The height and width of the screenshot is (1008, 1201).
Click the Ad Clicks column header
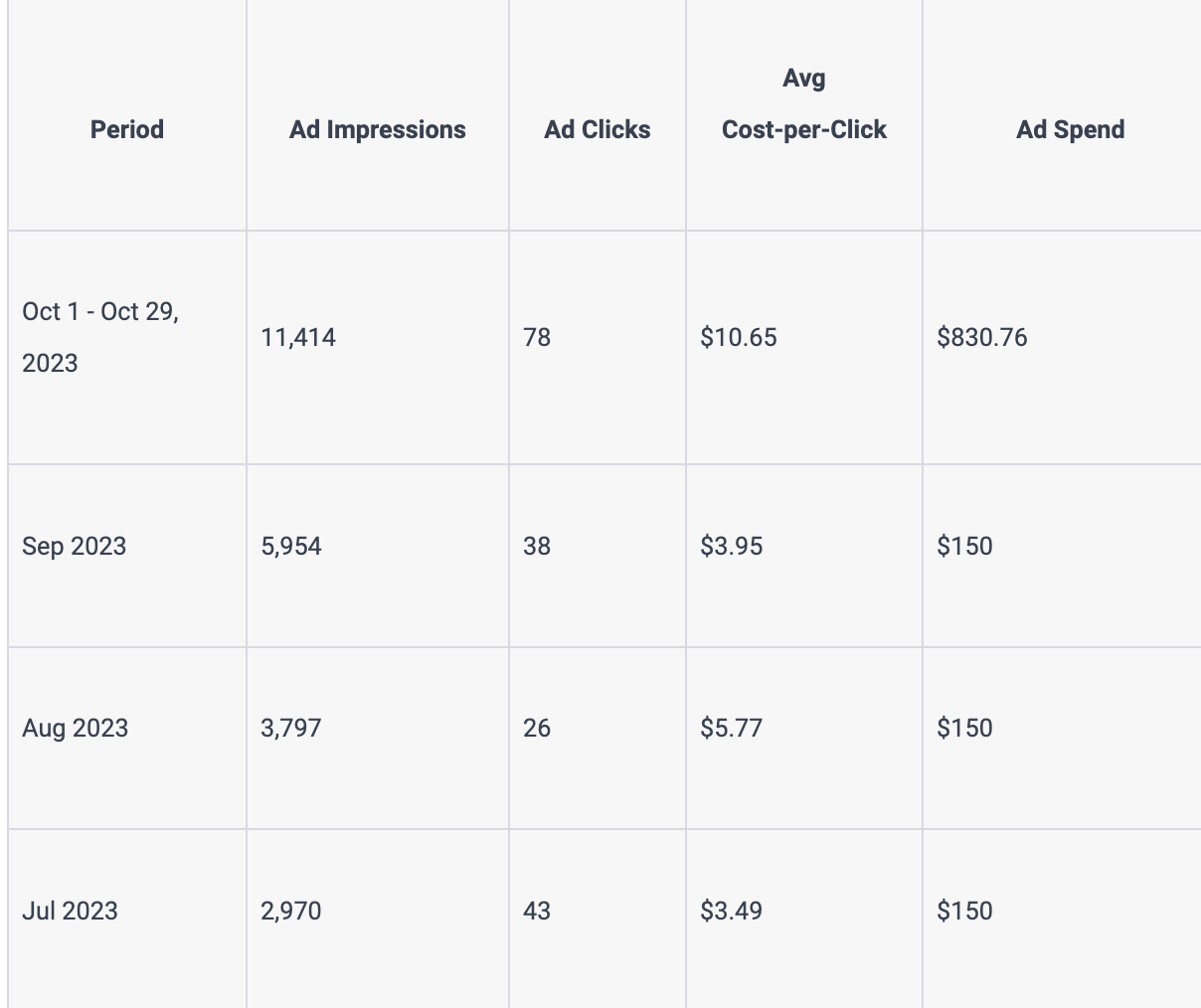(x=598, y=129)
